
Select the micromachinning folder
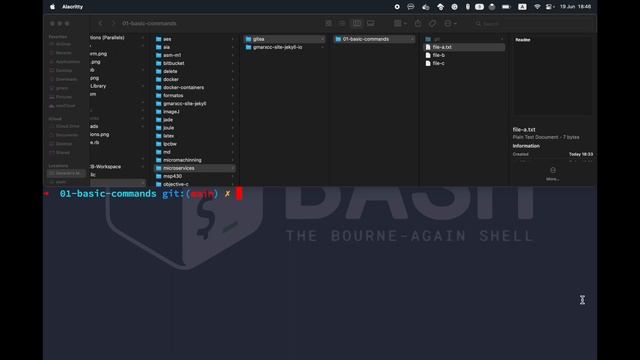194,160
